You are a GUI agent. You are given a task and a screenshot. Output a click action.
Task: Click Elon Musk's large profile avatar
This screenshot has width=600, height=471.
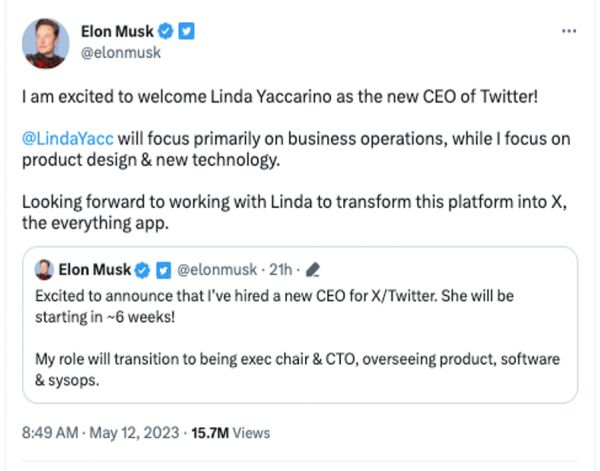pyautogui.click(x=45, y=43)
